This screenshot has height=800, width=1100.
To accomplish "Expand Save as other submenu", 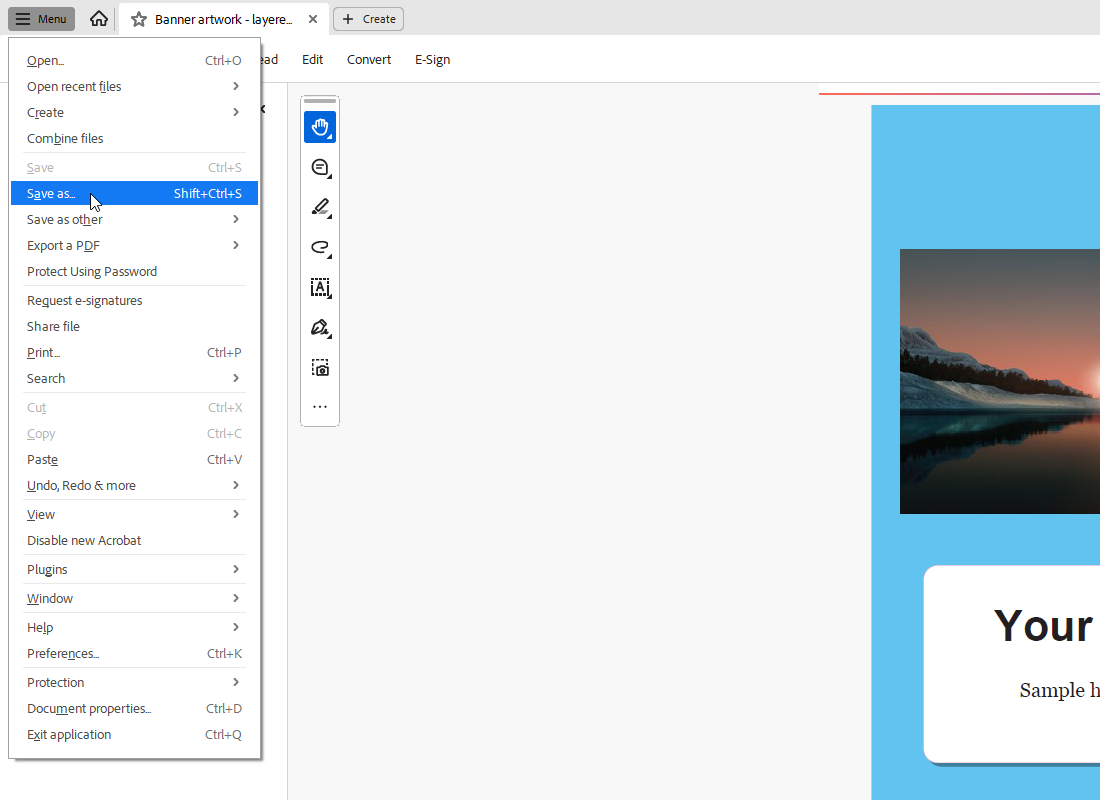I will coord(135,220).
